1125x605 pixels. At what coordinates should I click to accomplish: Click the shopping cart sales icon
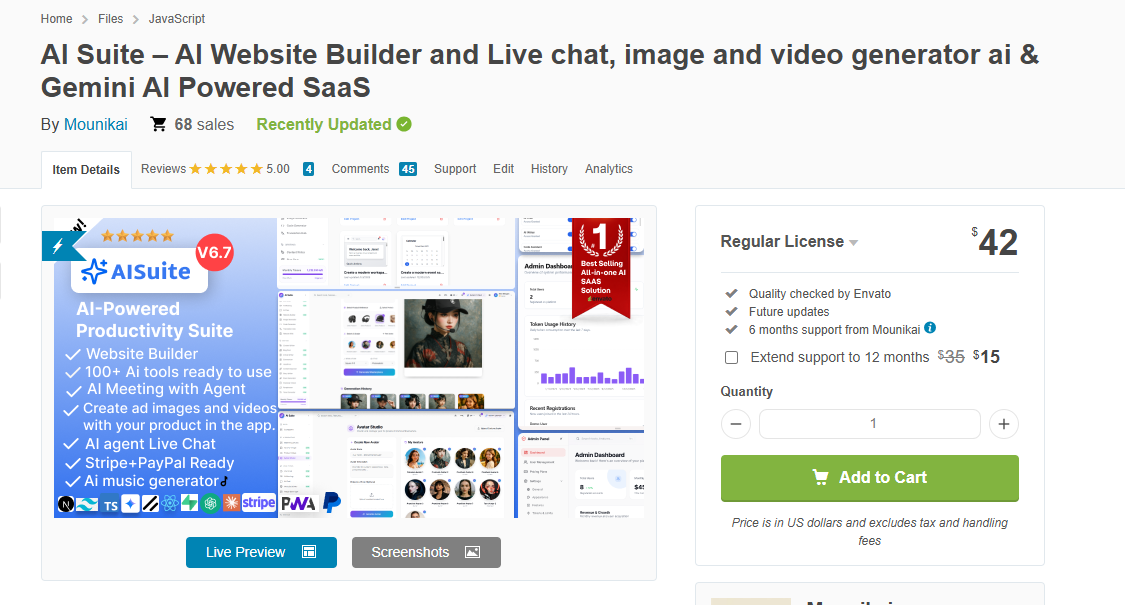pyautogui.click(x=158, y=124)
